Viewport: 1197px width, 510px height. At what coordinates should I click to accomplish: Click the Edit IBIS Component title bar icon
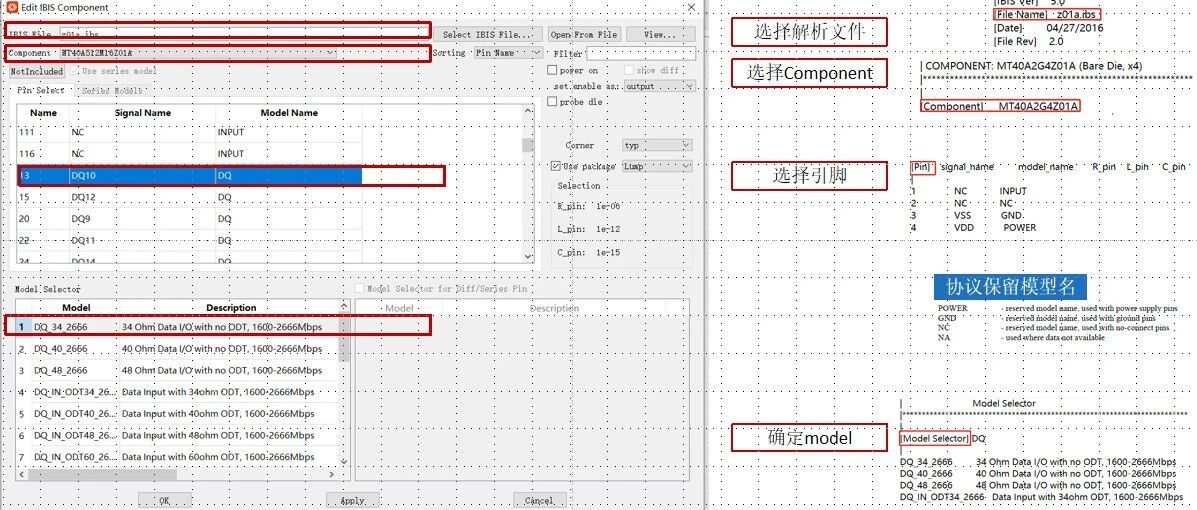tap(11, 8)
